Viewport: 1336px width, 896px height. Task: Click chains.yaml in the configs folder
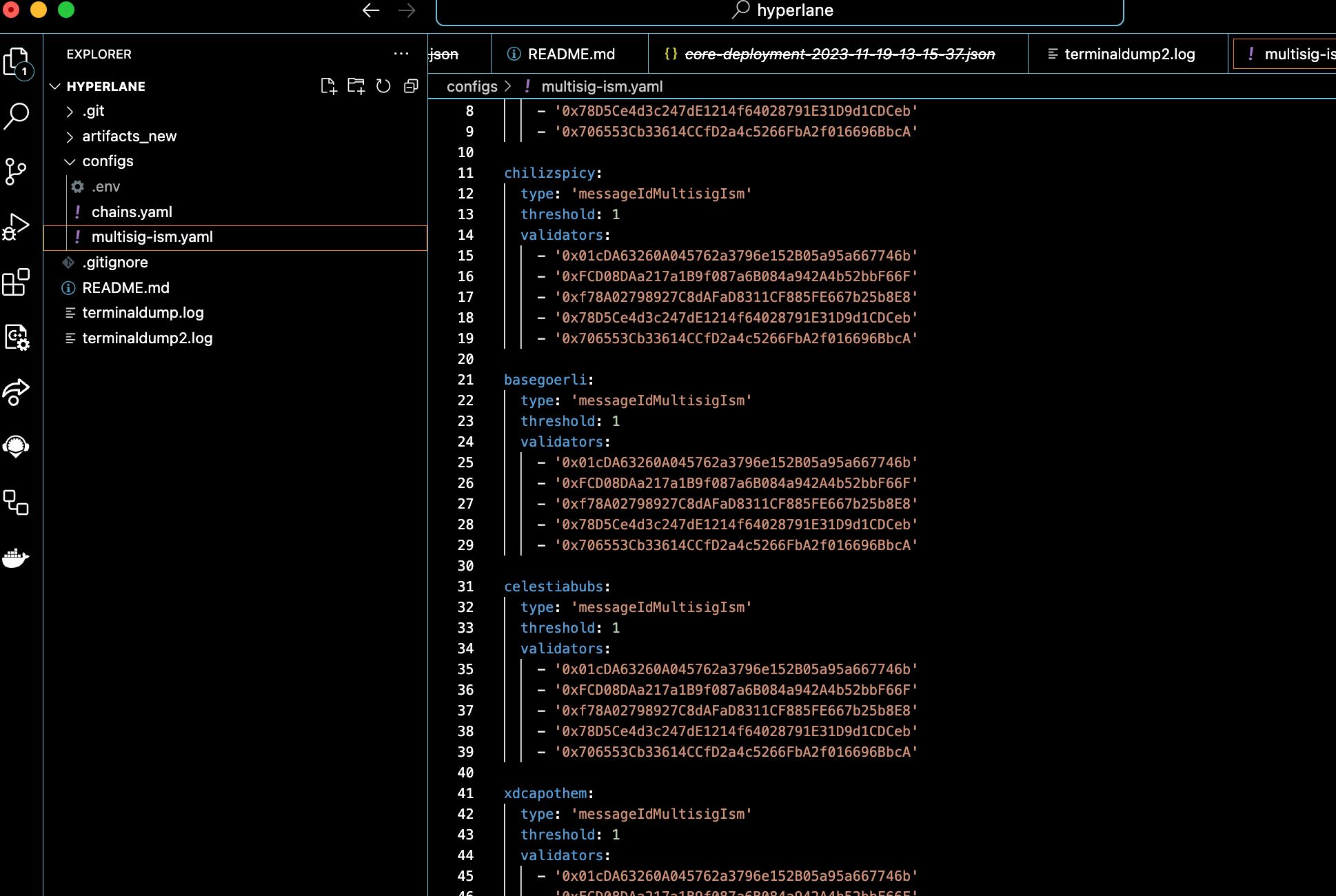pyautogui.click(x=132, y=211)
